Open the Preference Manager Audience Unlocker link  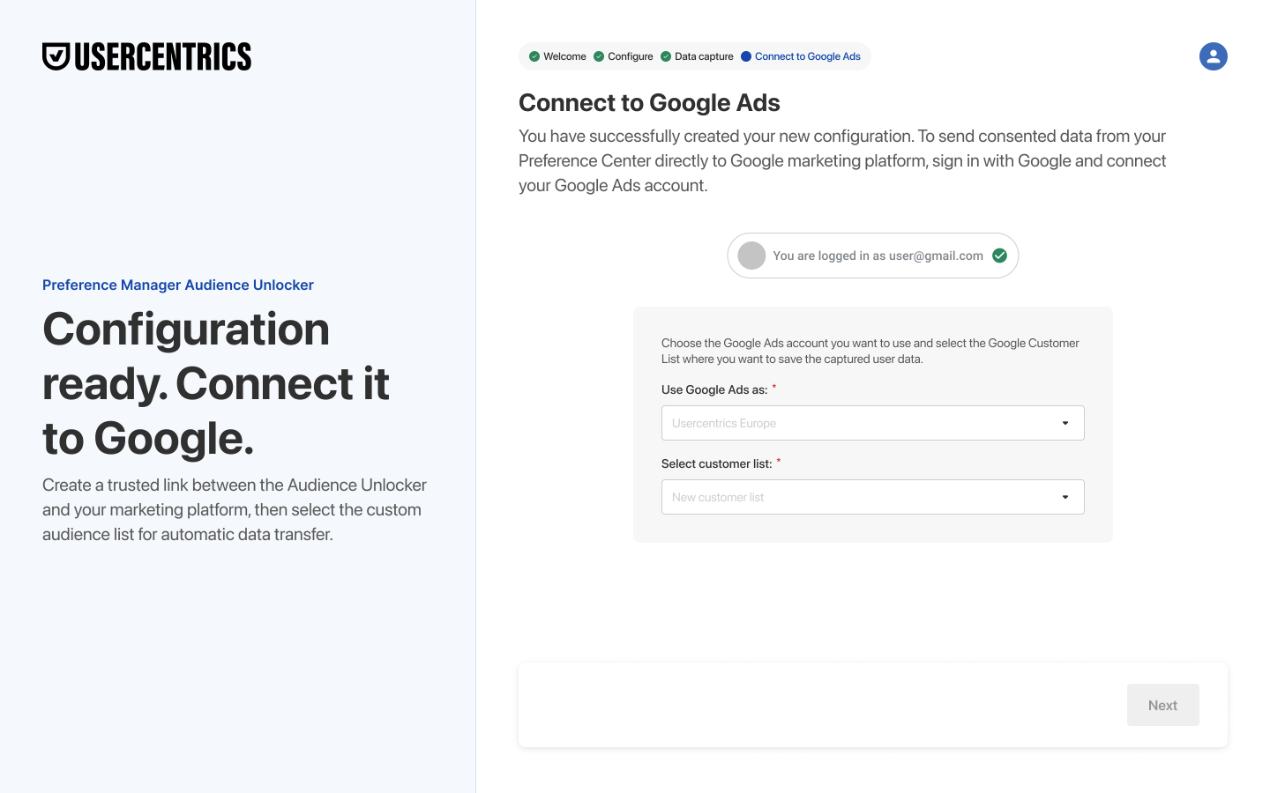177,285
